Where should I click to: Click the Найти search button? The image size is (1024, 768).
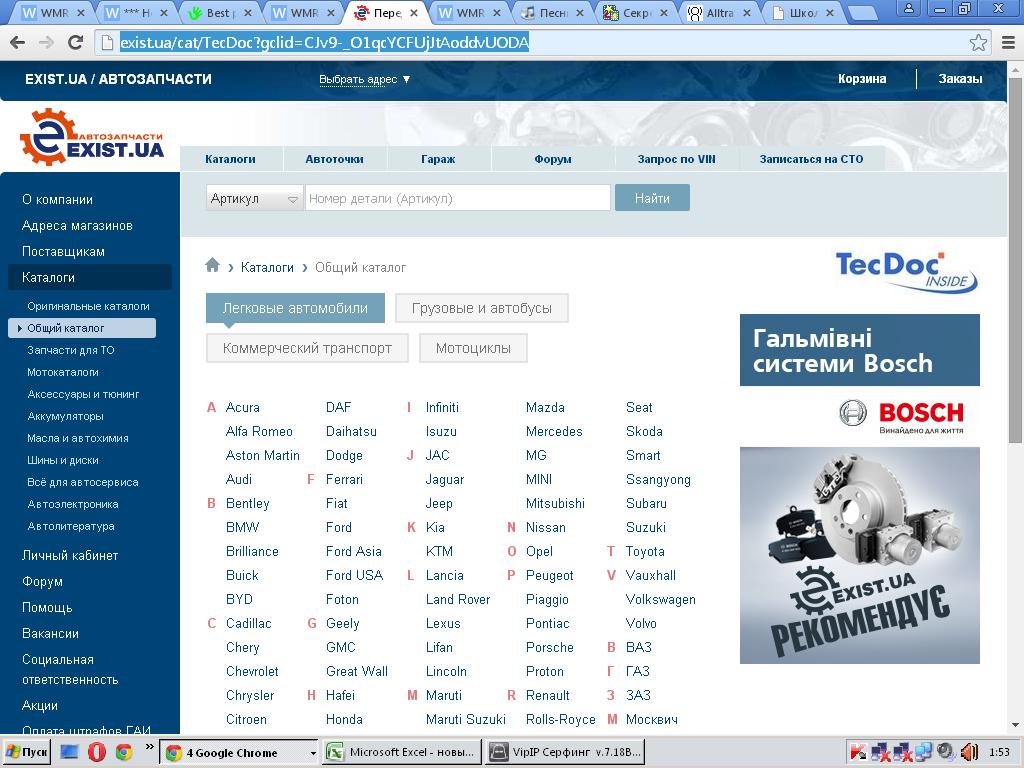(652, 198)
